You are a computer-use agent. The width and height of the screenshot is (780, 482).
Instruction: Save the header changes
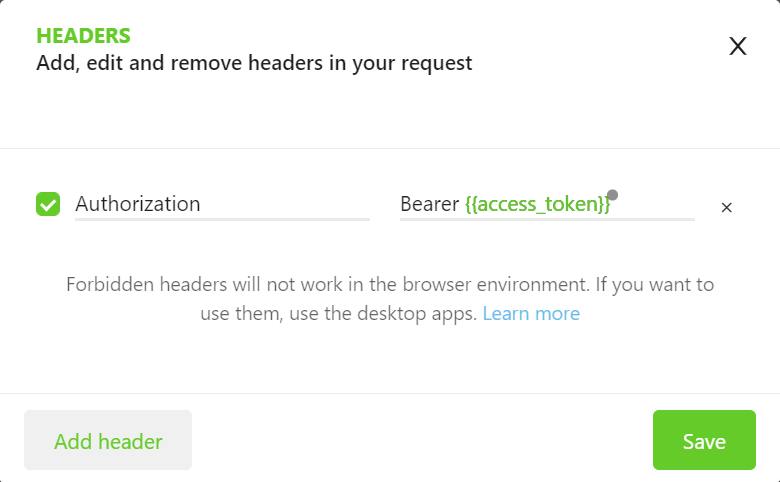tap(704, 440)
